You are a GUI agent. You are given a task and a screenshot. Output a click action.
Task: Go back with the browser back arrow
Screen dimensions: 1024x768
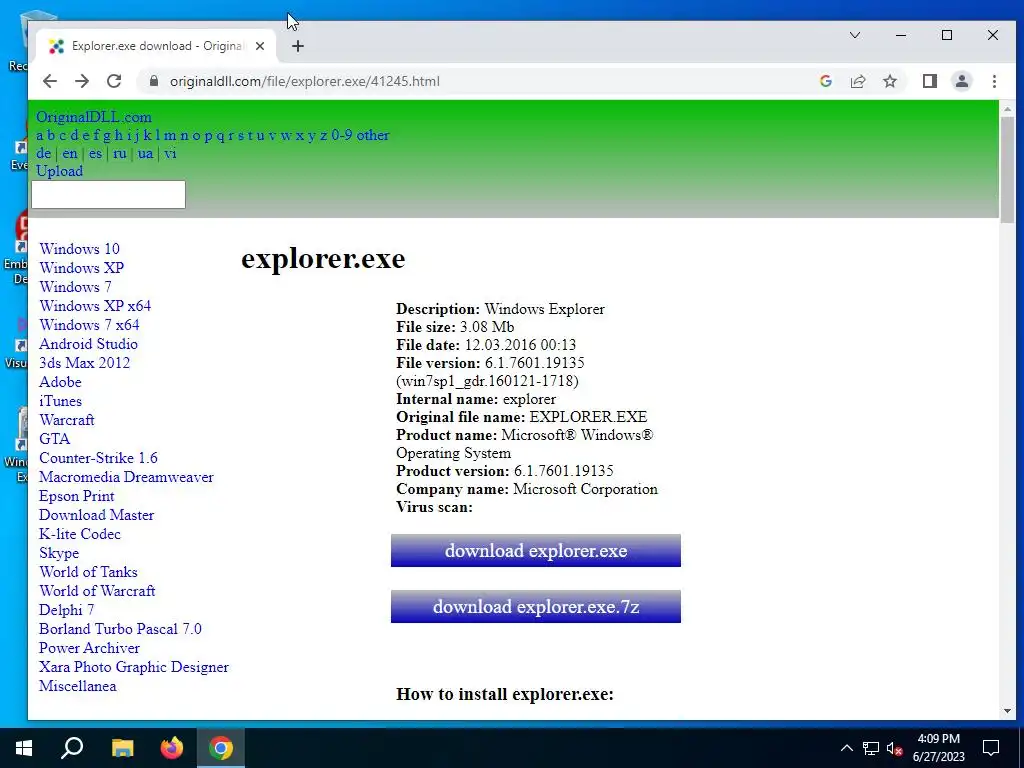click(50, 81)
